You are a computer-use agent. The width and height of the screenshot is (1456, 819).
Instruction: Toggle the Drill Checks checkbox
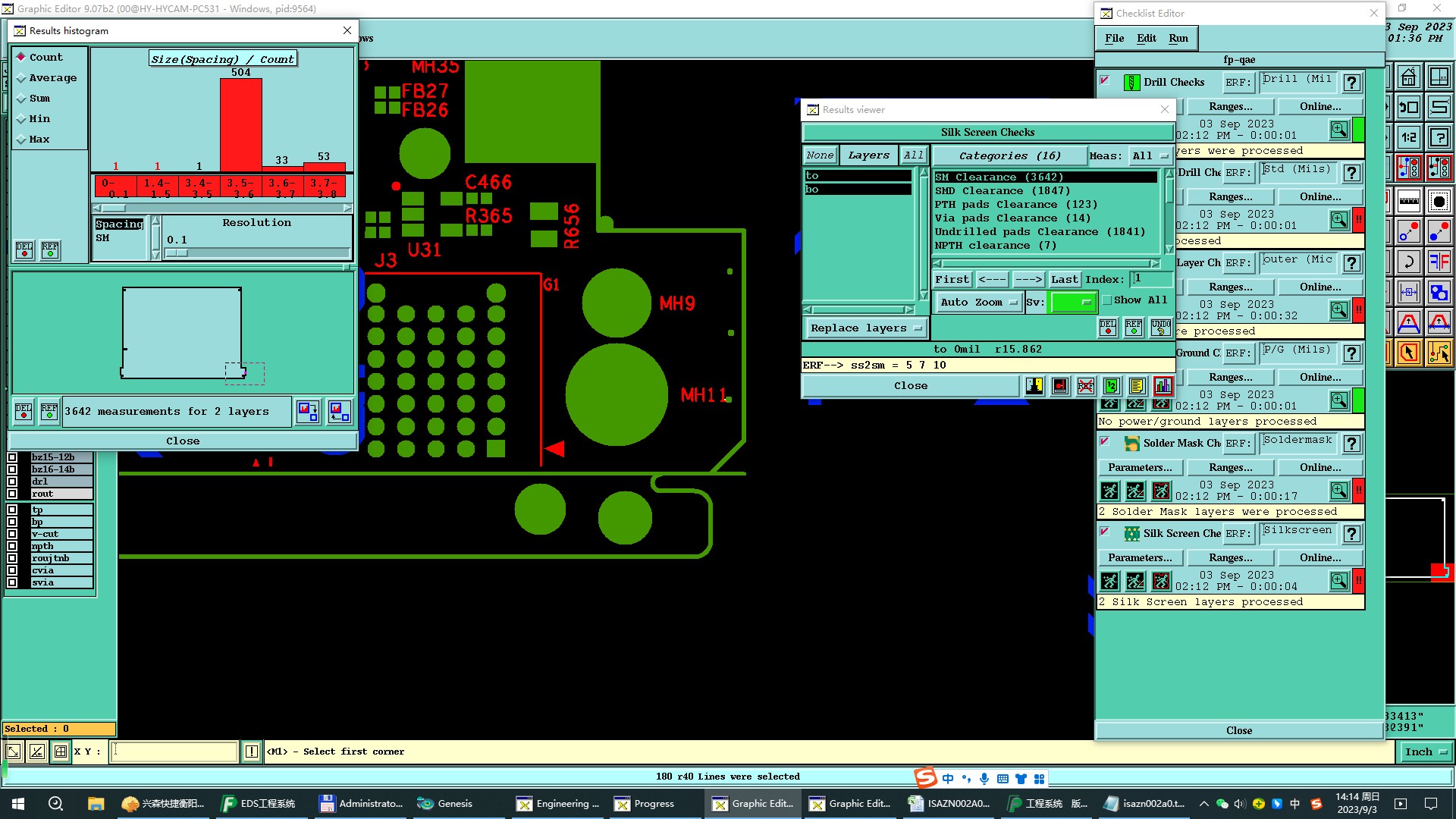point(1105,81)
